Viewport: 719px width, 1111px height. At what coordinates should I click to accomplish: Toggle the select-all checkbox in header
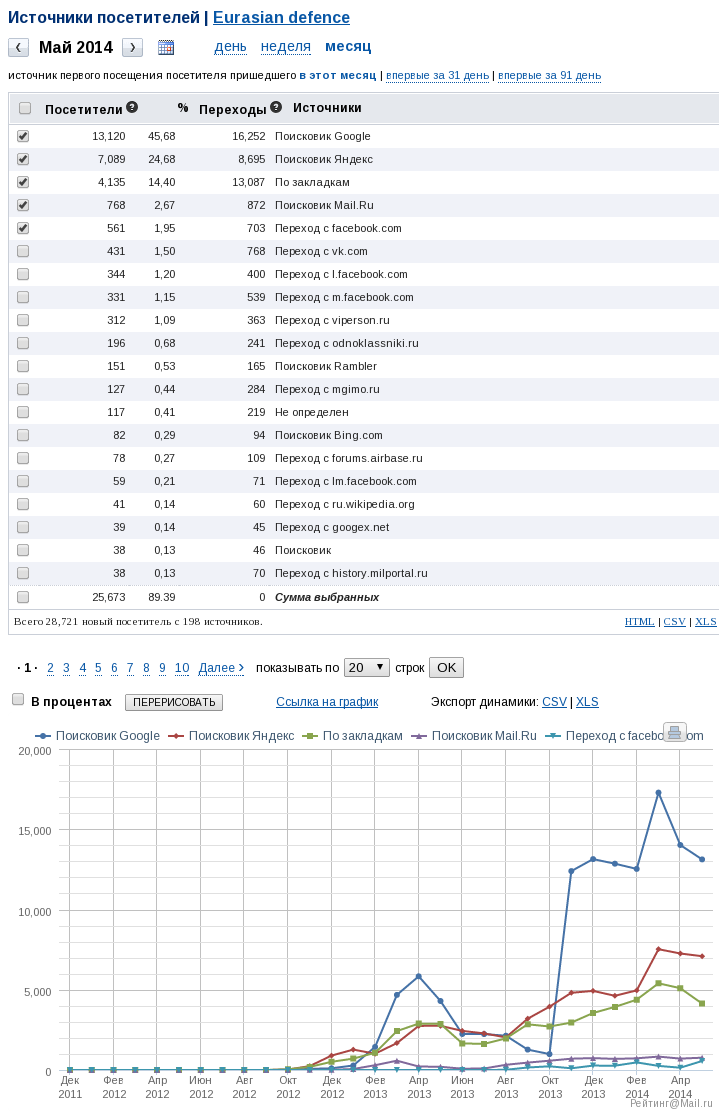click(x=25, y=108)
